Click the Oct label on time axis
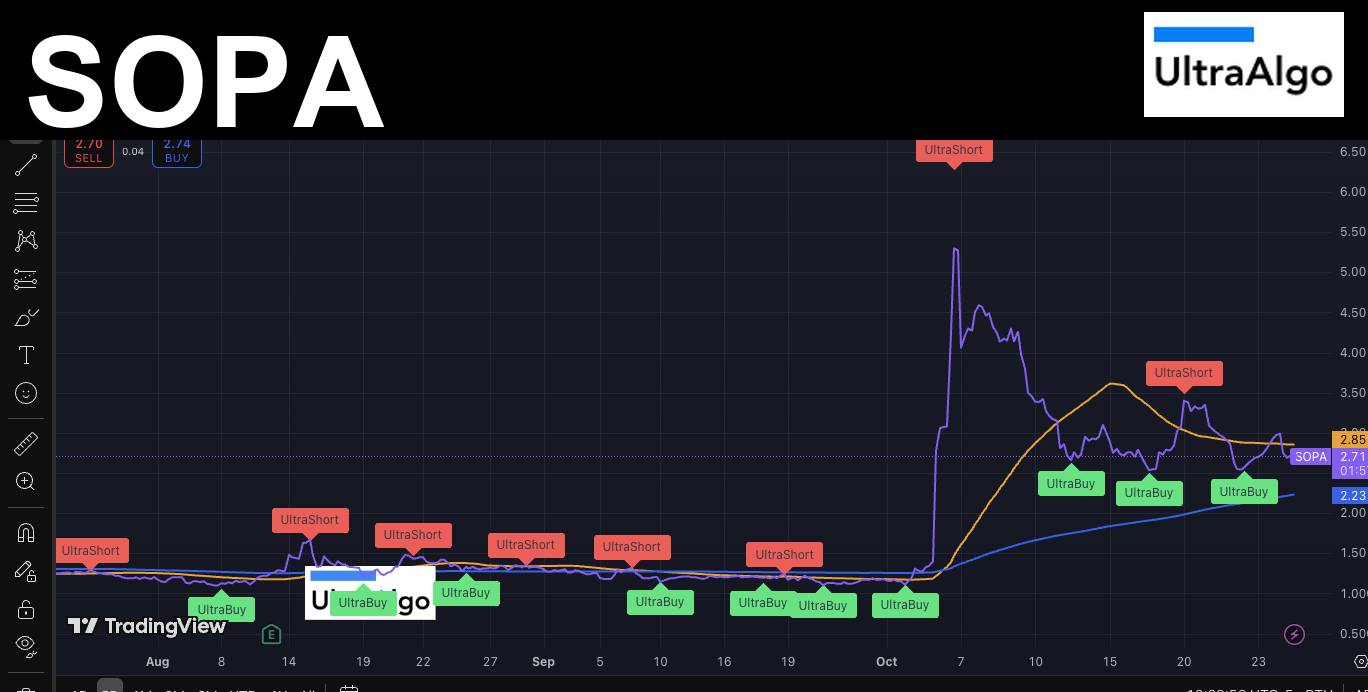This screenshot has width=1368, height=692. click(x=886, y=662)
